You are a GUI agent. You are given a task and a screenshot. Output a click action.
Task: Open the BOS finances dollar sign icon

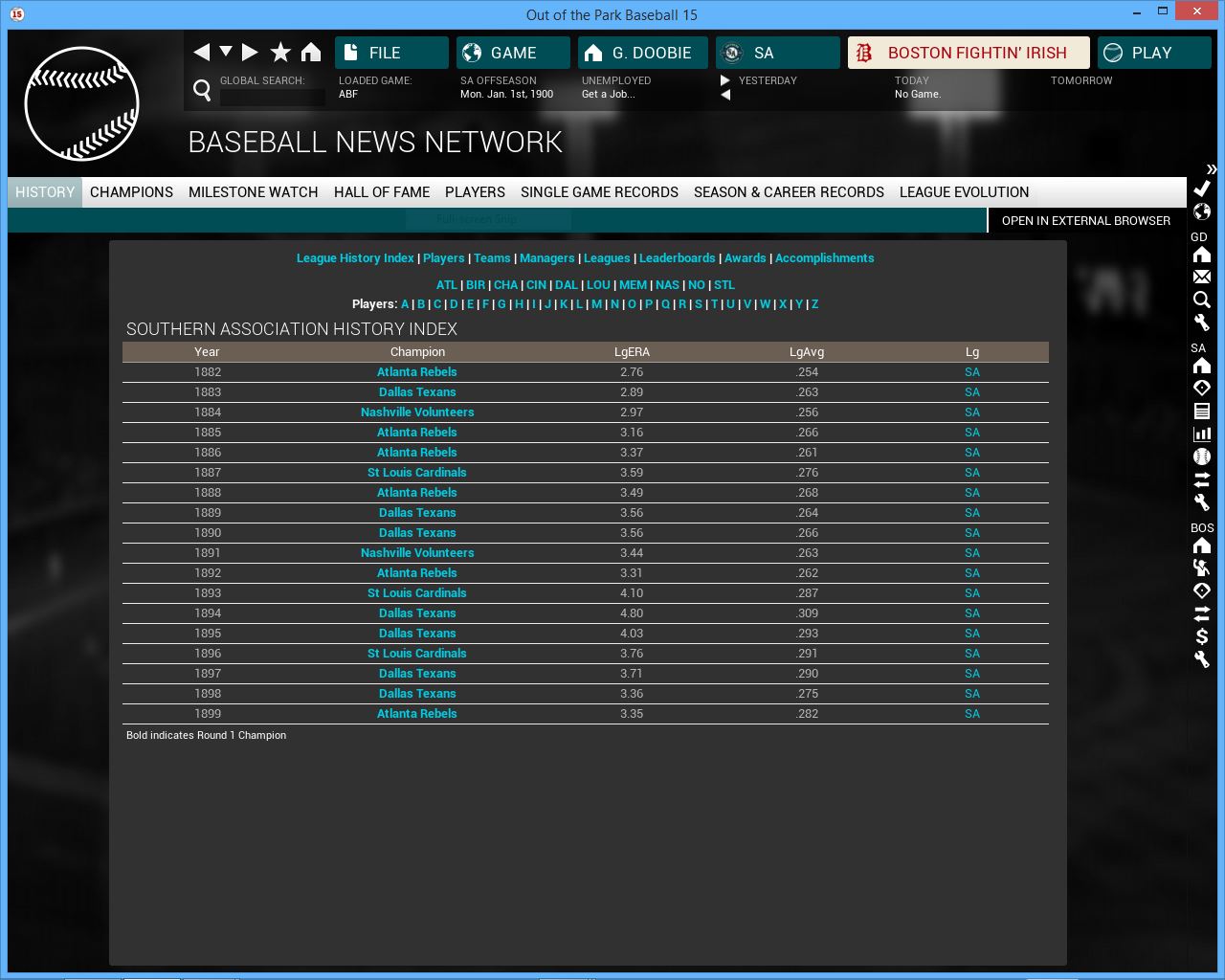coord(1202,636)
